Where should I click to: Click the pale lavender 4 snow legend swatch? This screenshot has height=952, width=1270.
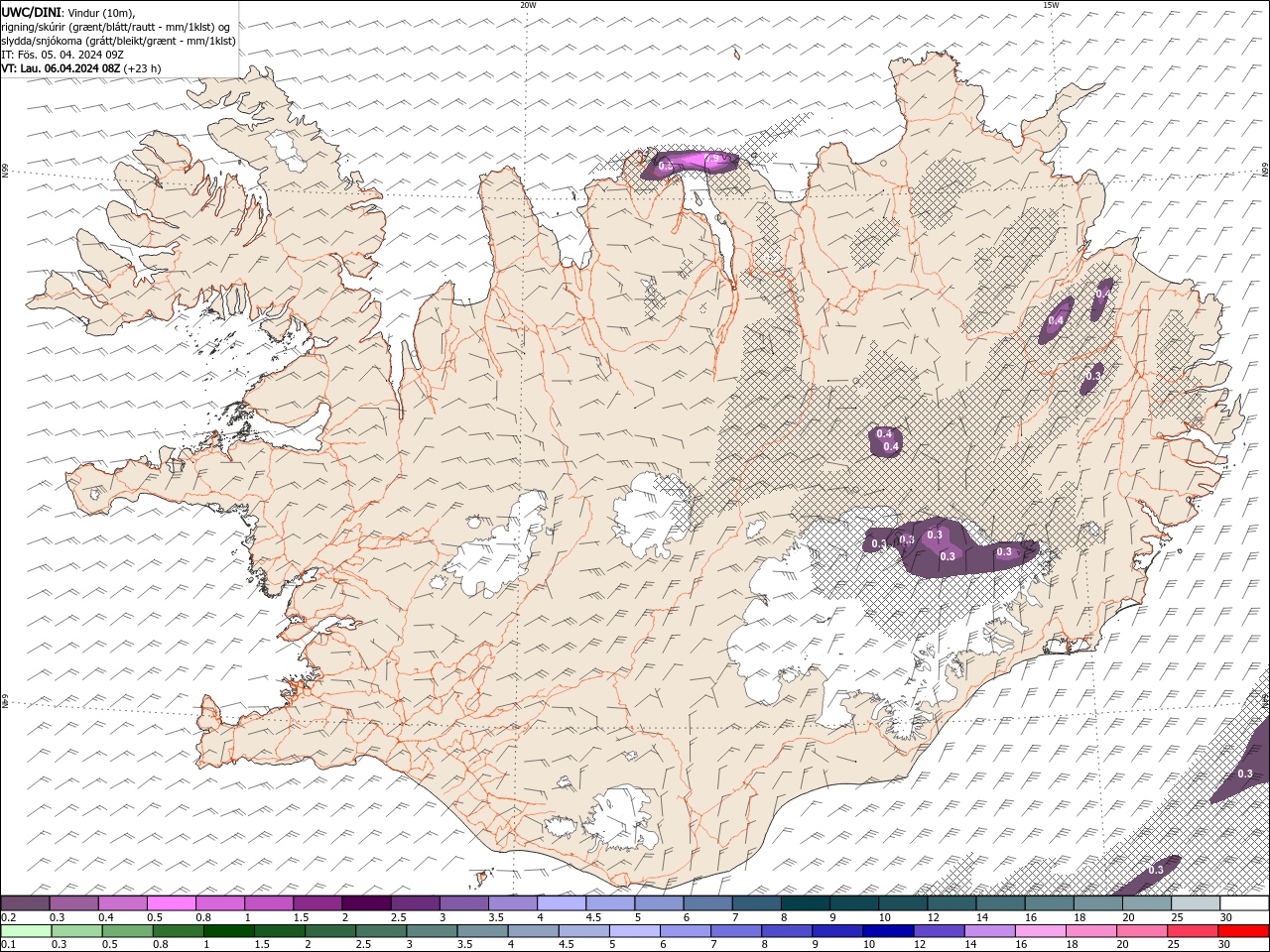[561, 903]
